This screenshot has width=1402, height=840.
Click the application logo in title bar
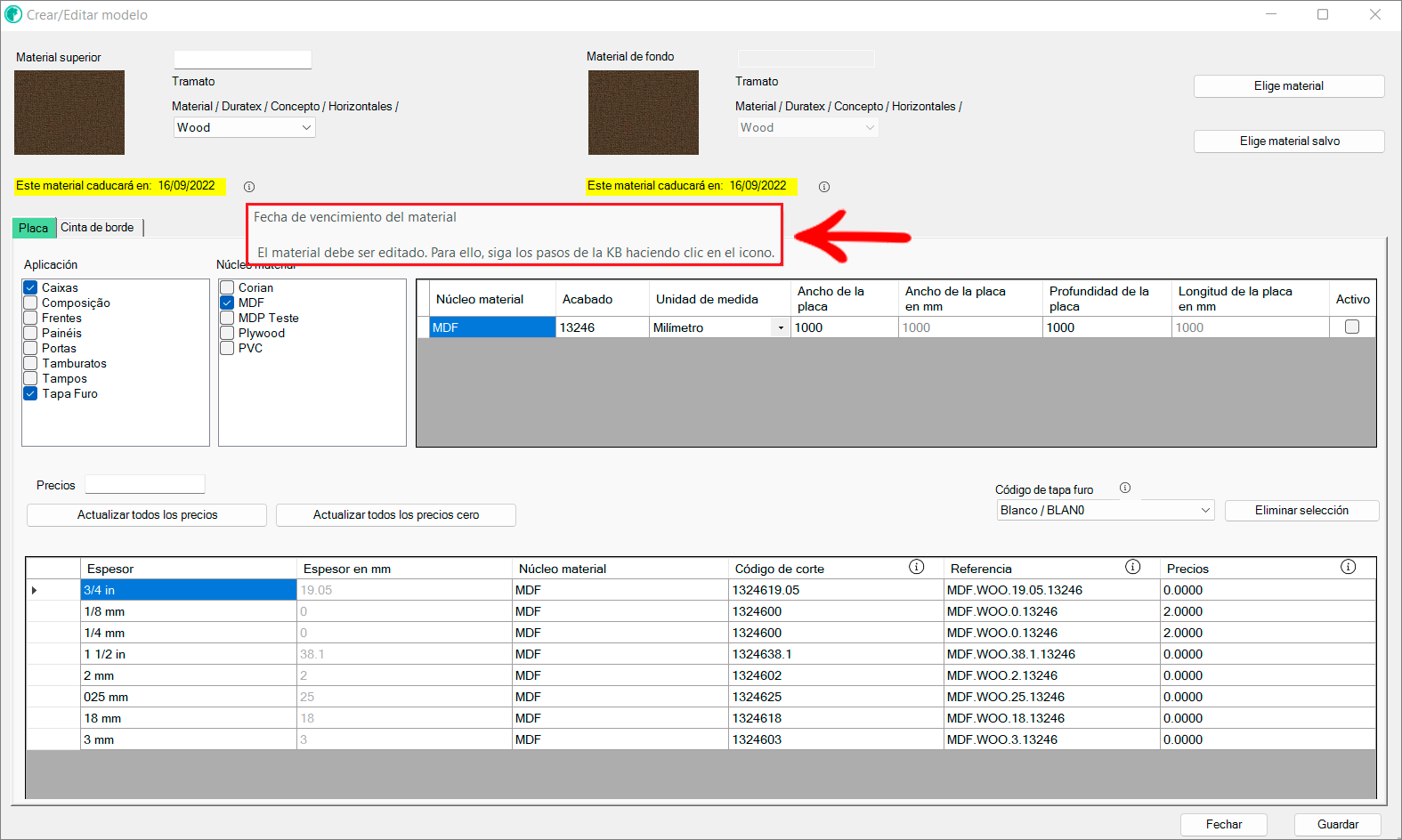click(x=13, y=14)
